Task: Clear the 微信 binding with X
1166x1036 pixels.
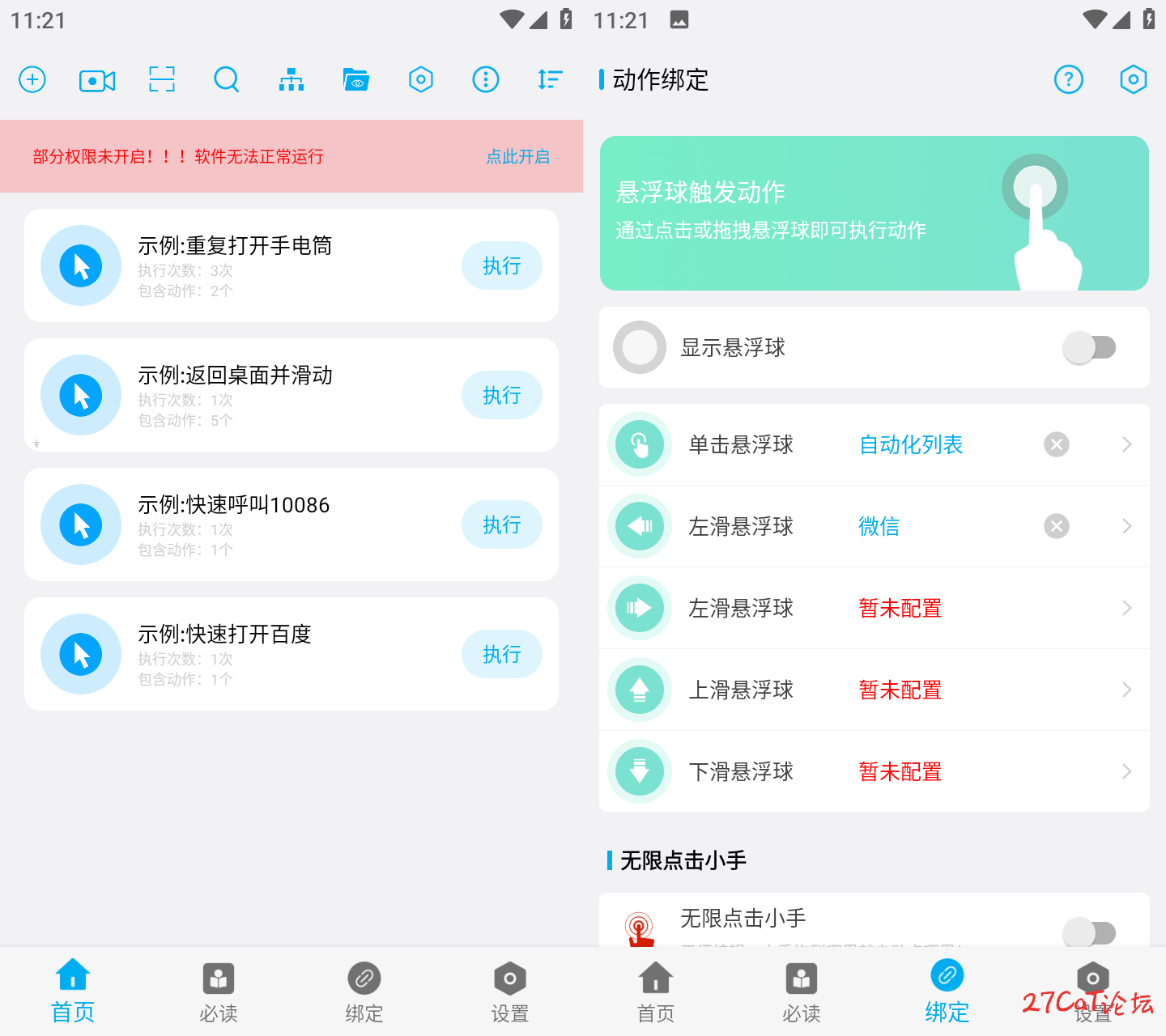Action: [x=1057, y=526]
